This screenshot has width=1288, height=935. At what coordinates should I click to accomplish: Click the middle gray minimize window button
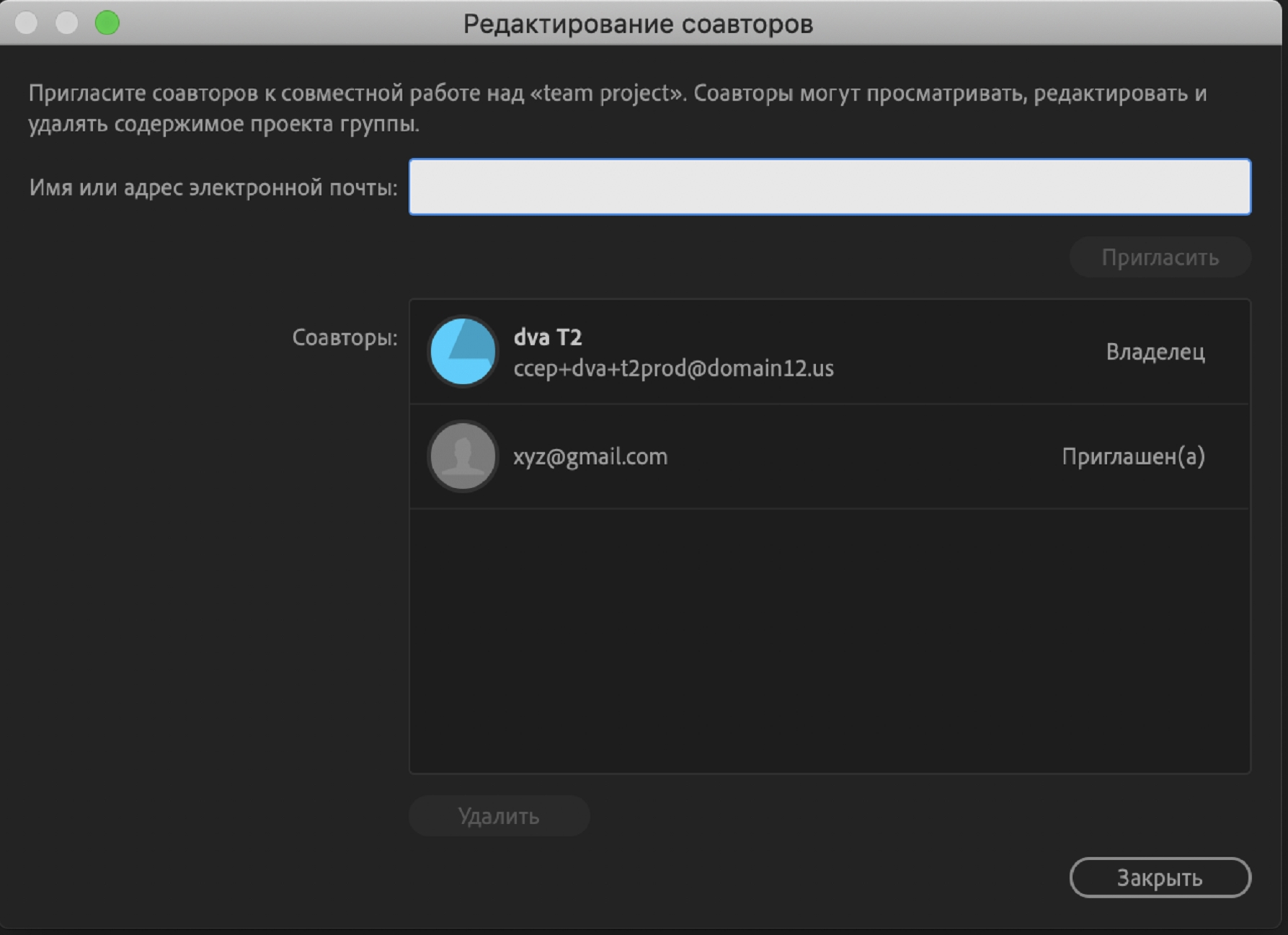point(67,23)
